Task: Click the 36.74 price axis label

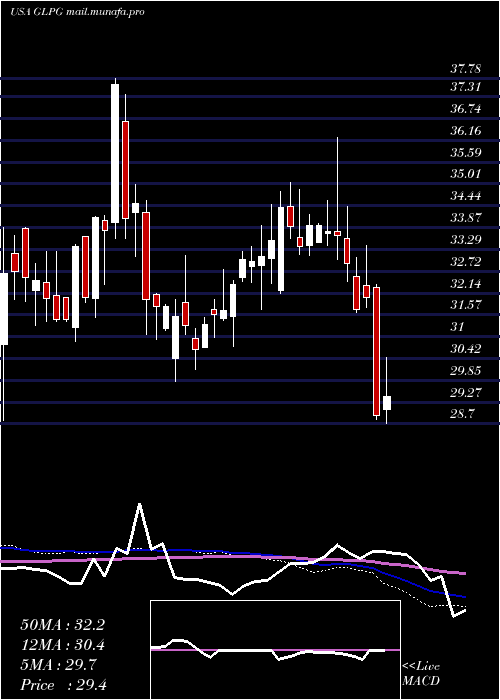Action: click(x=465, y=109)
